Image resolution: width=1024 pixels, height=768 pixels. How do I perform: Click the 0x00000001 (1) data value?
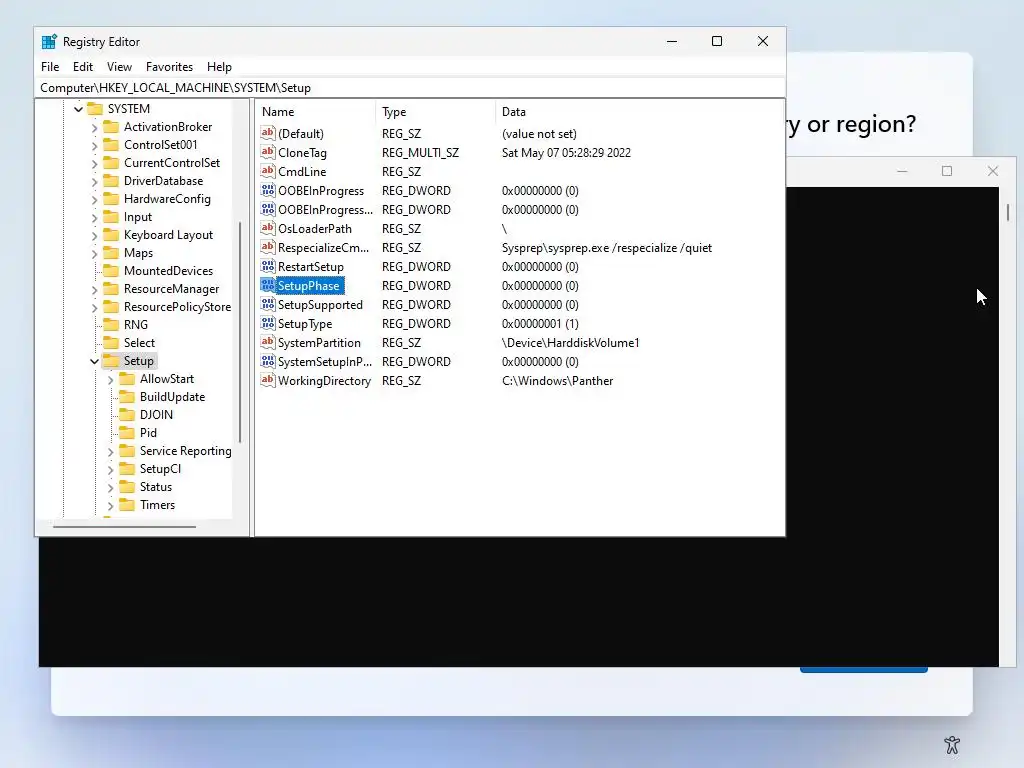(539, 324)
